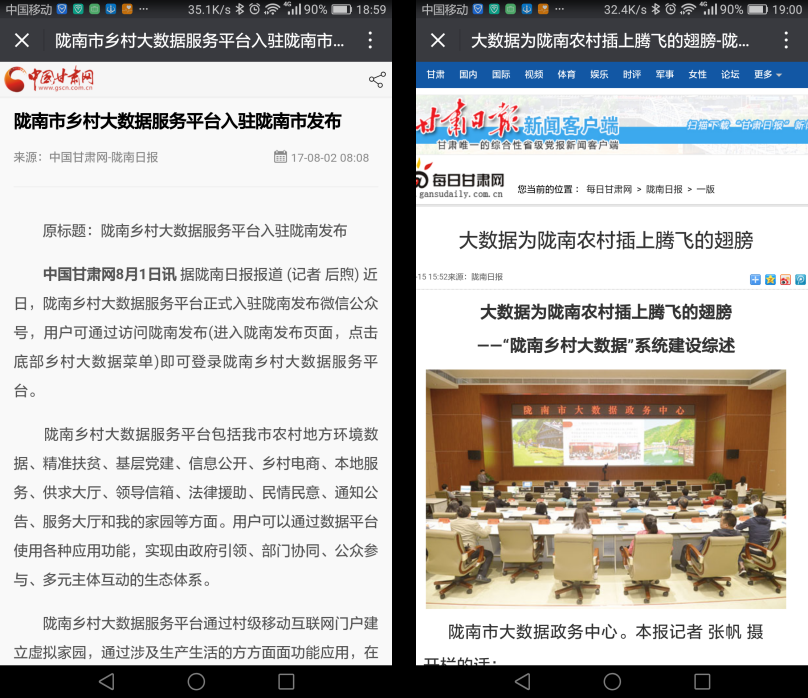Tap recent apps square on left phone
Screen dimensions: 808x698
(x=286, y=682)
